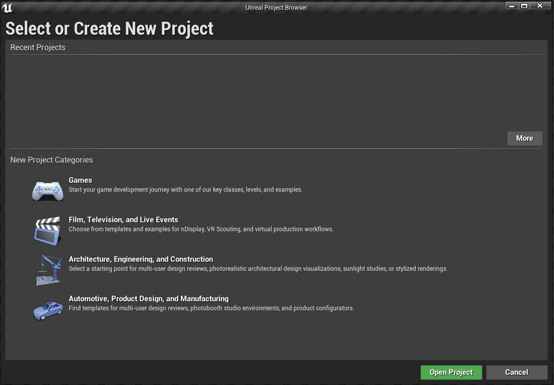
Task: Minimize the Unreal Project Browser window
Action: tap(511, 6)
